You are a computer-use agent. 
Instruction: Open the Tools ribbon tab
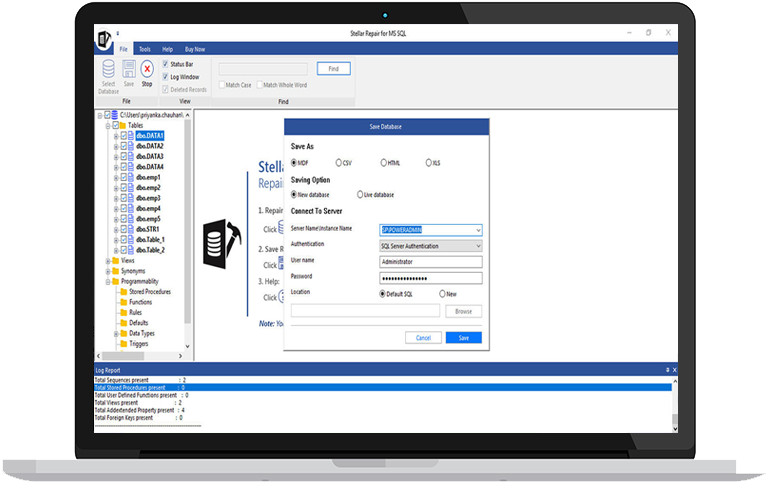145,49
